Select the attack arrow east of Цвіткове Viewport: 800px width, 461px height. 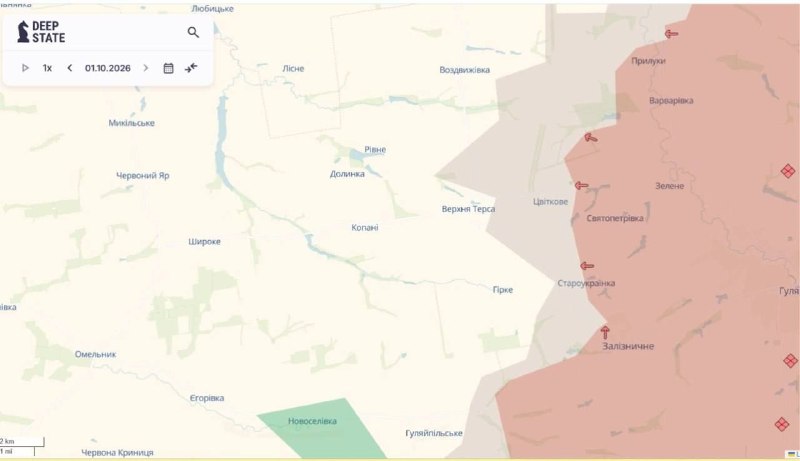pyautogui.click(x=582, y=186)
